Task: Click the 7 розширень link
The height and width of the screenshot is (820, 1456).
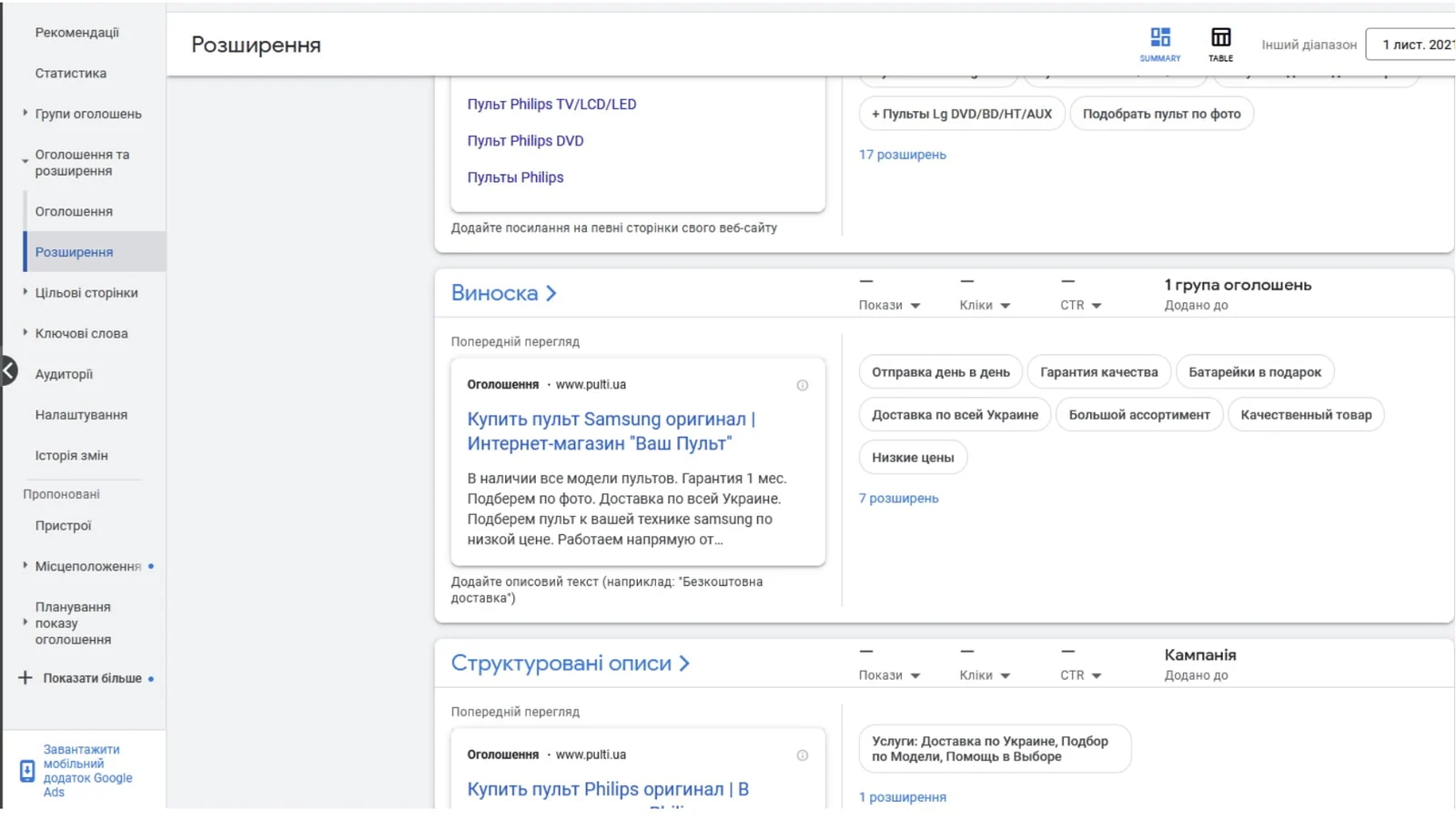Action: 898,499
